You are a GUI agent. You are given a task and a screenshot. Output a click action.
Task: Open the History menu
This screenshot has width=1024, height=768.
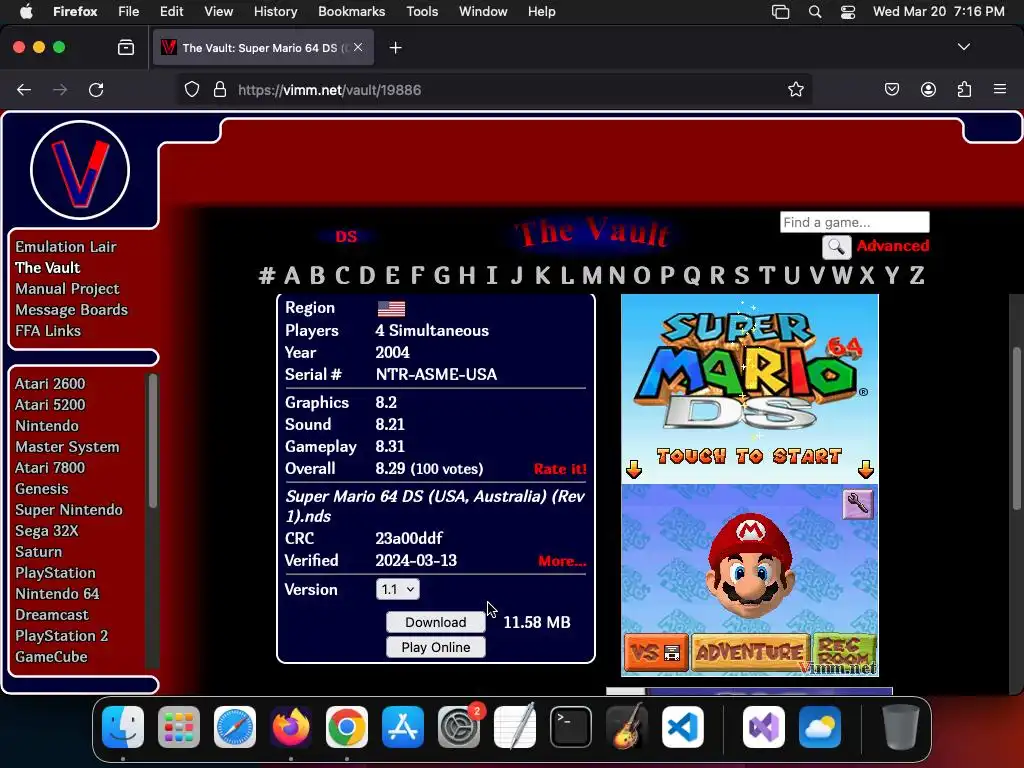[x=275, y=12]
